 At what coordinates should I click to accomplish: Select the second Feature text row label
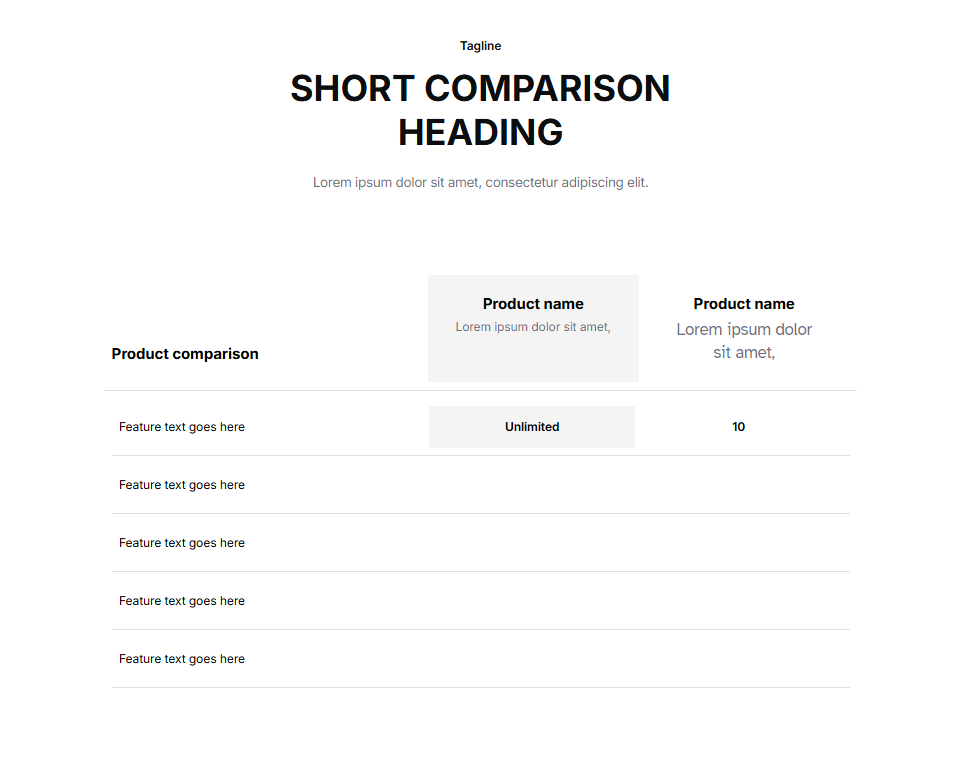(x=182, y=485)
